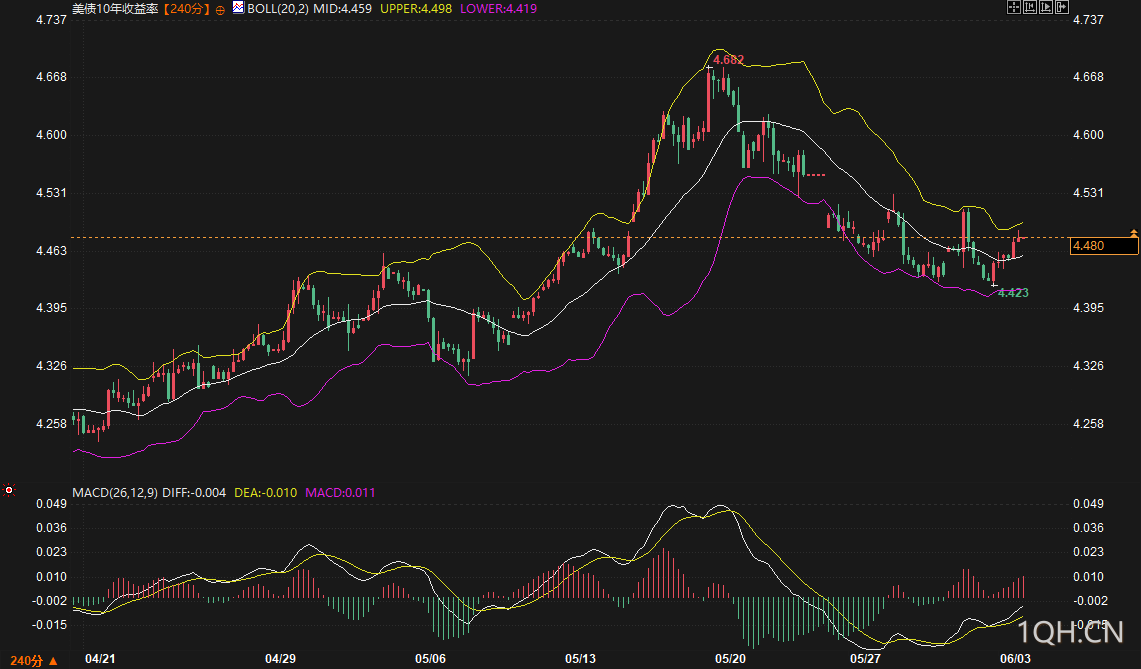Click the 0.049 MACD left axis label

(51, 504)
